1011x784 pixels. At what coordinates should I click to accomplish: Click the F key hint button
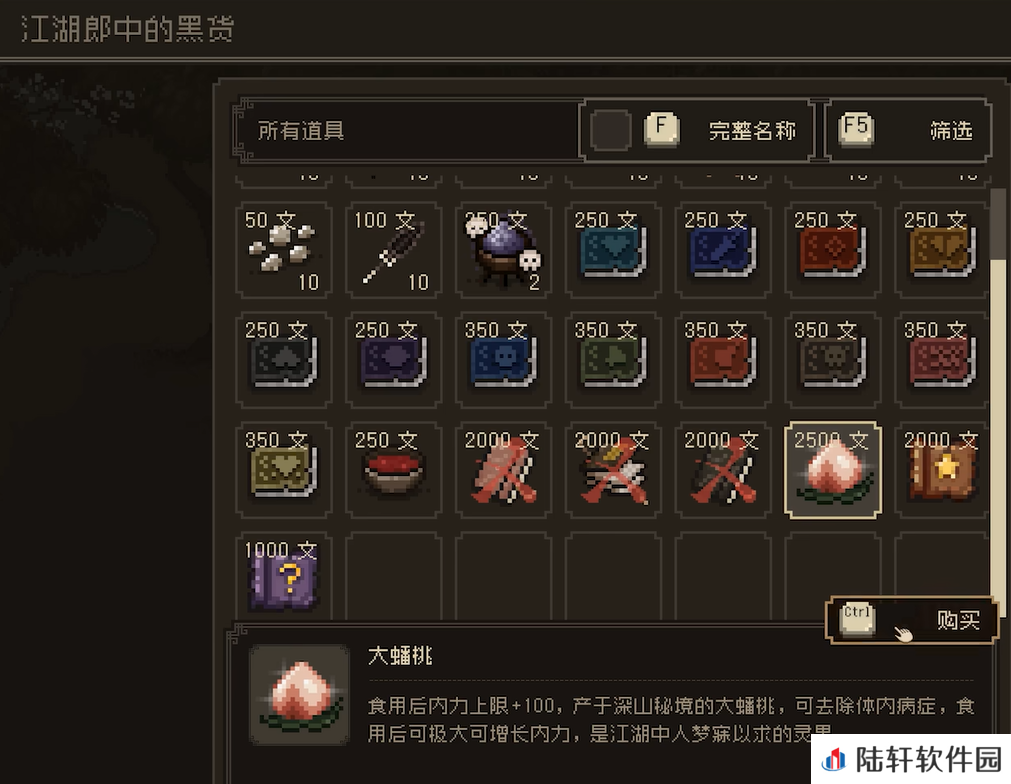pos(661,128)
